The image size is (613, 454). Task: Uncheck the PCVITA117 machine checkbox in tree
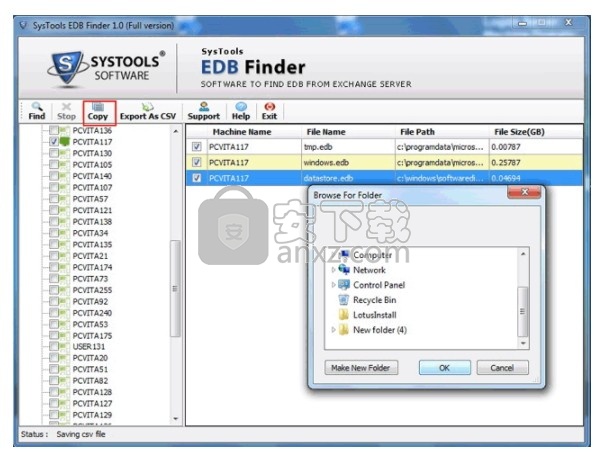point(54,142)
